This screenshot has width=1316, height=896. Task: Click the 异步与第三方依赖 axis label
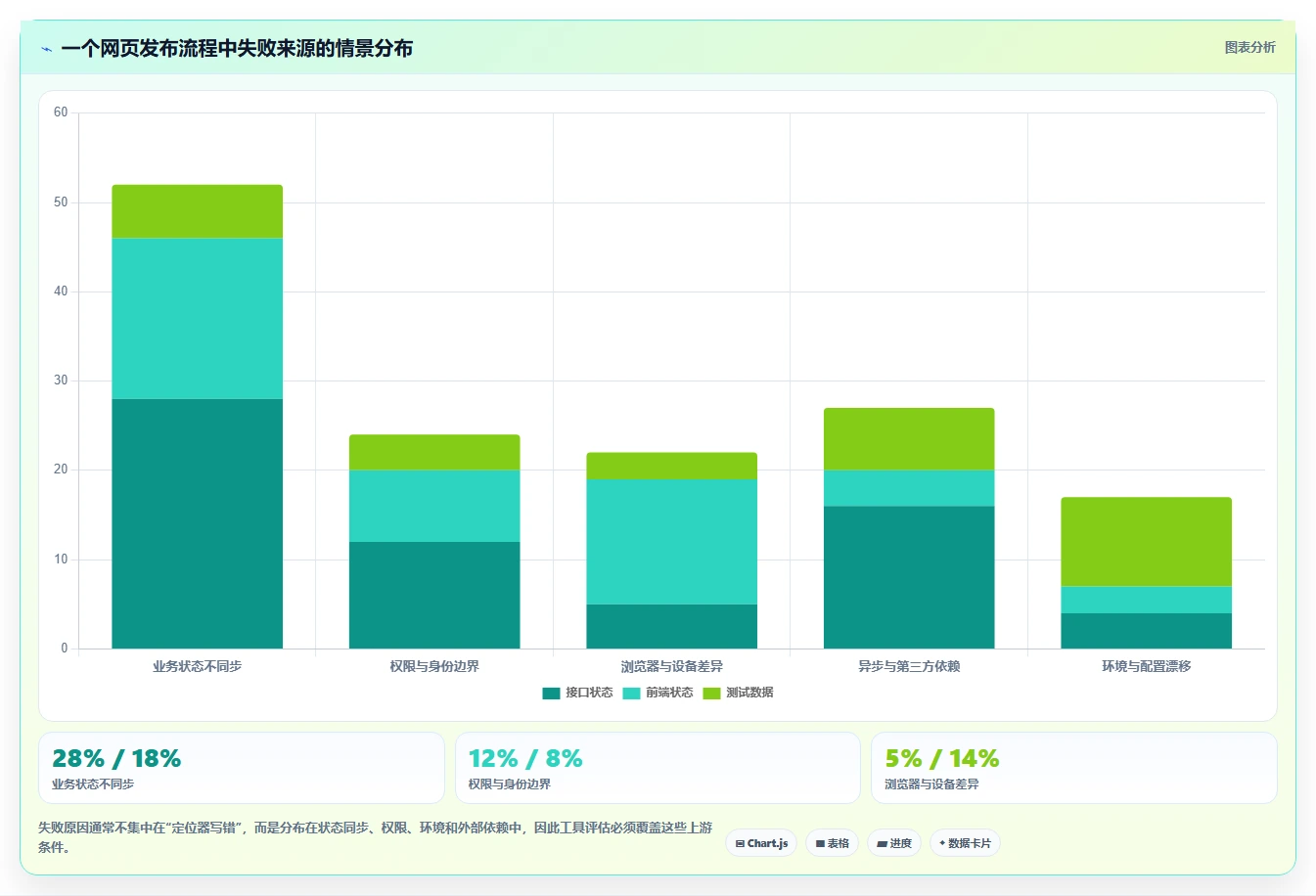(909, 666)
